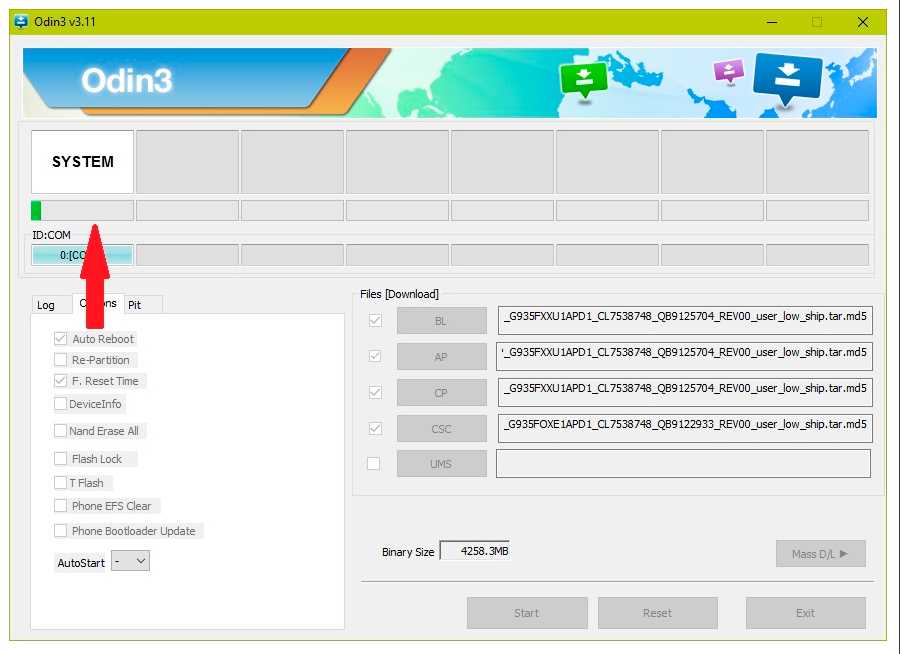Screen dimensions: 900x654
Task: Uncheck the checkbox beside the AP button
Action: tap(375, 356)
